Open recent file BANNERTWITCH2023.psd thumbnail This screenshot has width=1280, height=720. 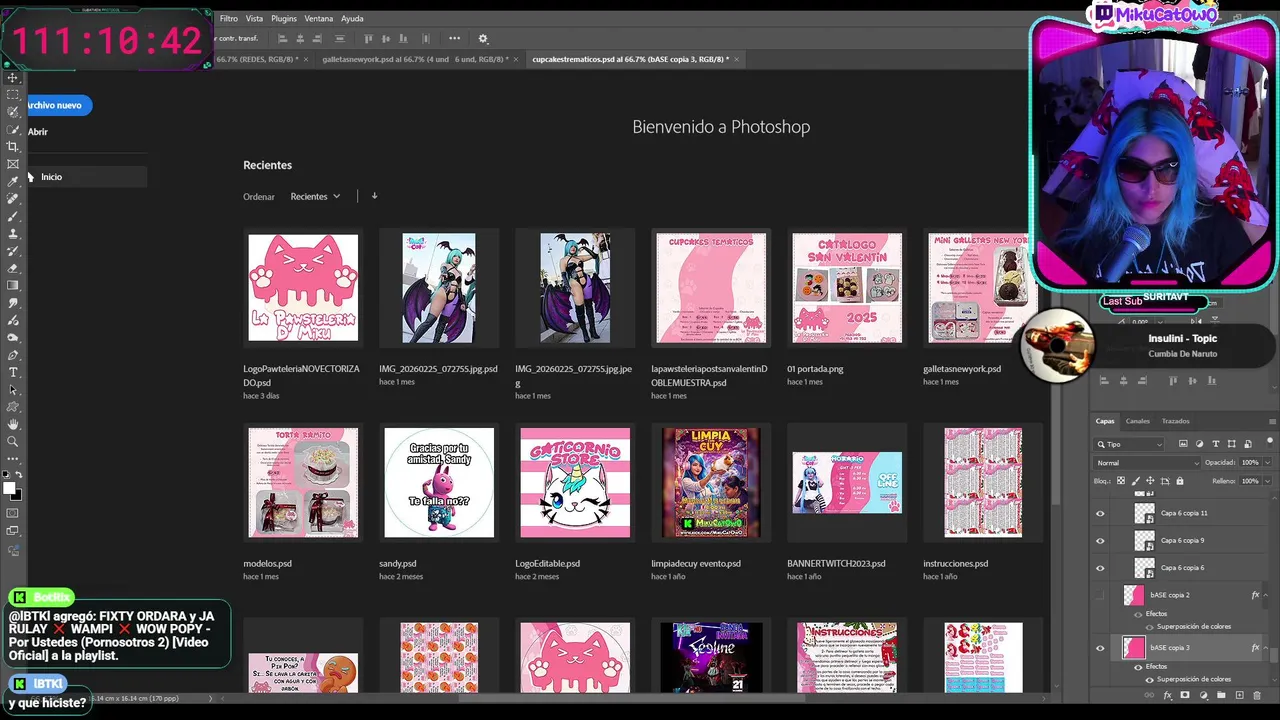(x=847, y=483)
